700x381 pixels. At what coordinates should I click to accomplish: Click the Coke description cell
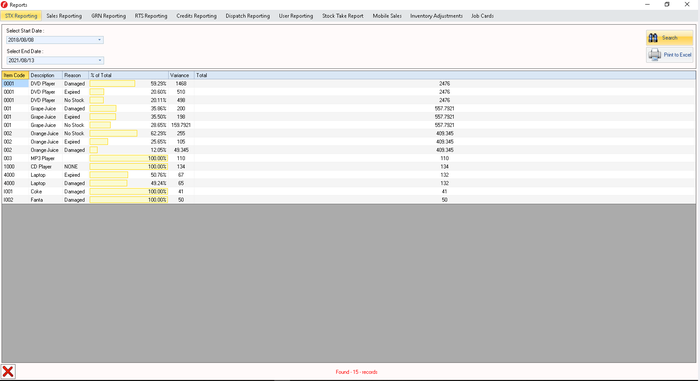pos(46,192)
